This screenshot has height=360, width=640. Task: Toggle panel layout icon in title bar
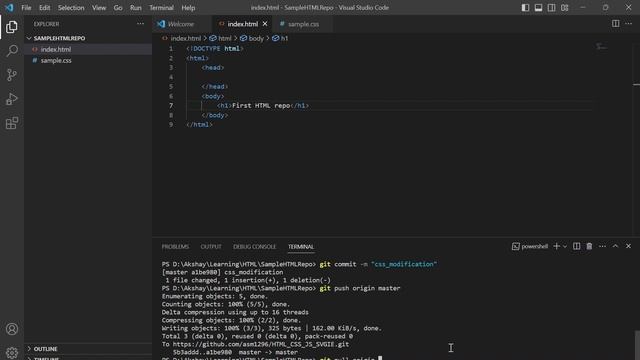click(x=538, y=7)
